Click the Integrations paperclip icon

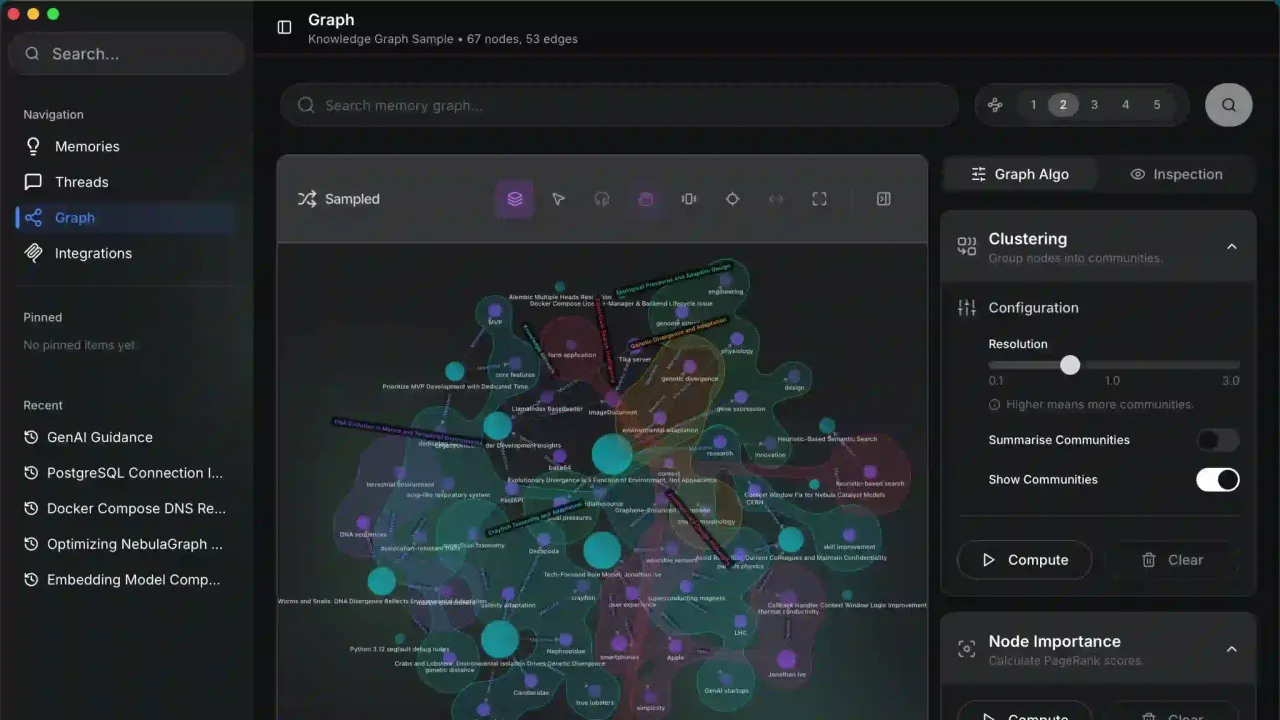34,253
